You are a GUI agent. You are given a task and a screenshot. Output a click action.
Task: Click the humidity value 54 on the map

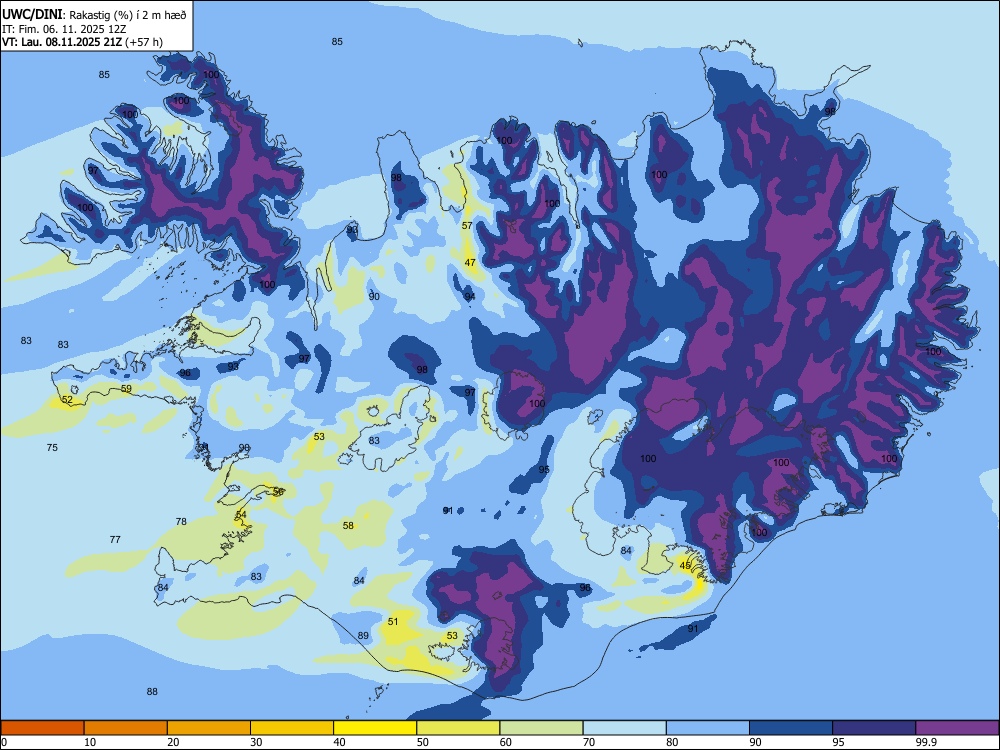pos(241,515)
